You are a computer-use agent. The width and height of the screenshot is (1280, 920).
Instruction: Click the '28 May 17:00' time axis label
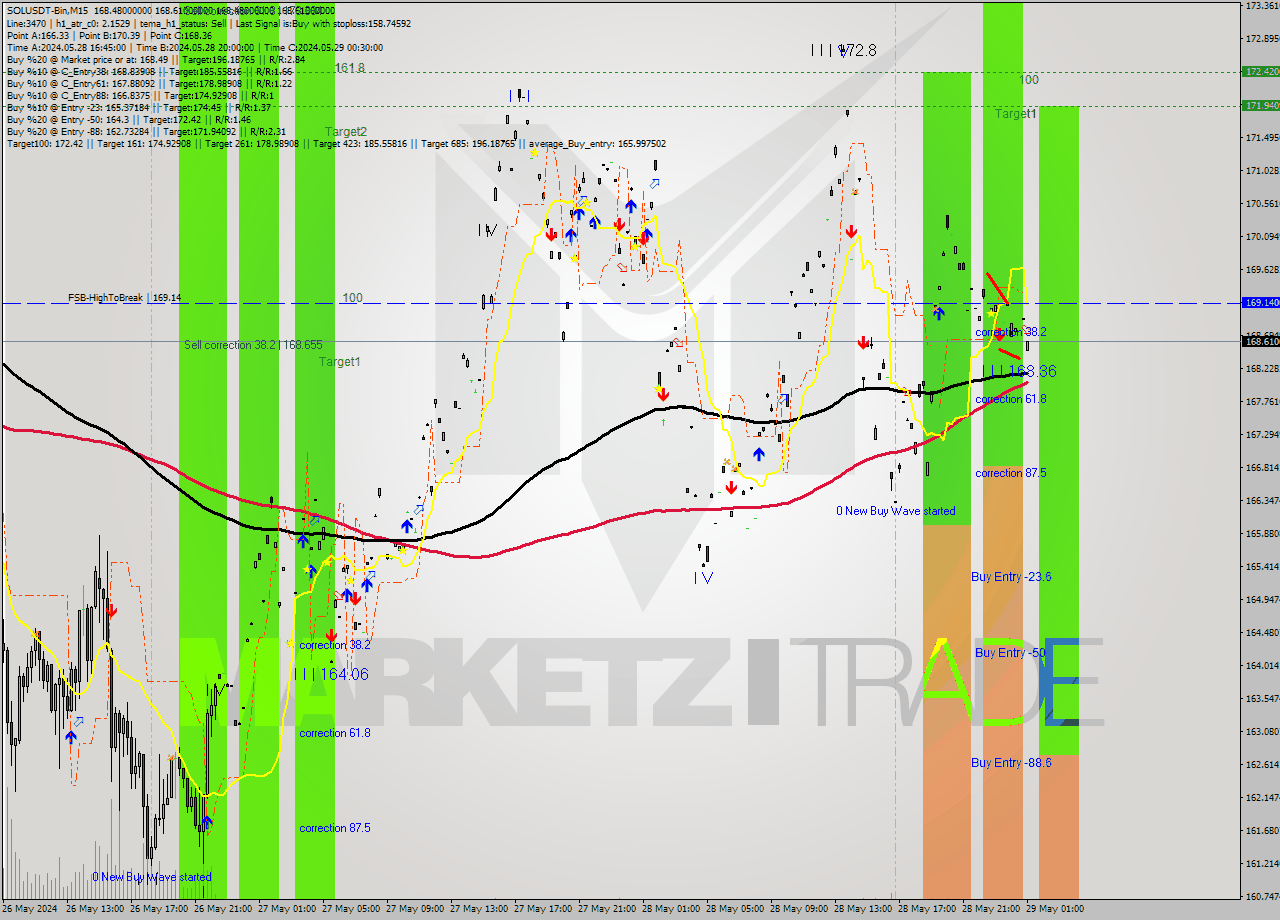pyautogui.click(x=926, y=909)
